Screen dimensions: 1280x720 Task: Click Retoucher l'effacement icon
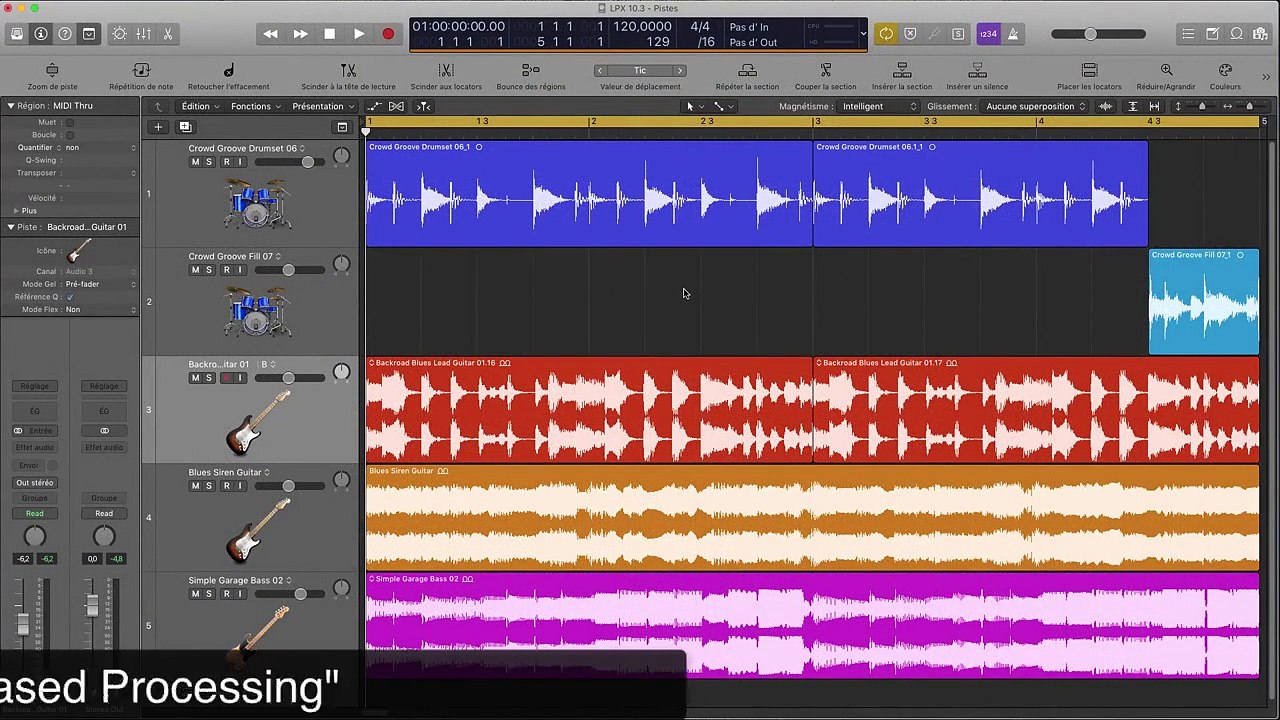tap(228, 70)
